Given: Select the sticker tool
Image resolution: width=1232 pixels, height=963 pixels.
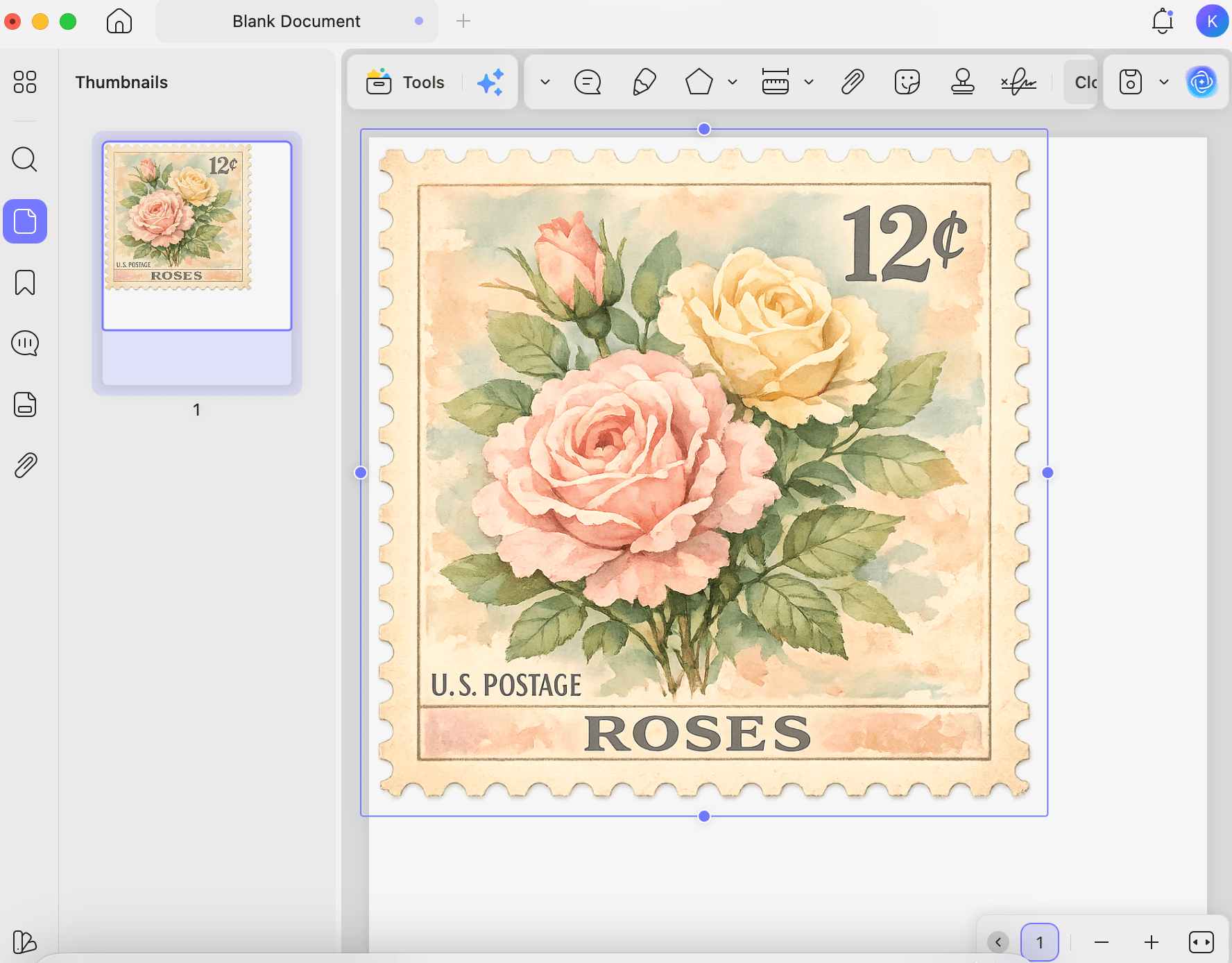Looking at the screenshot, I should click(x=907, y=83).
